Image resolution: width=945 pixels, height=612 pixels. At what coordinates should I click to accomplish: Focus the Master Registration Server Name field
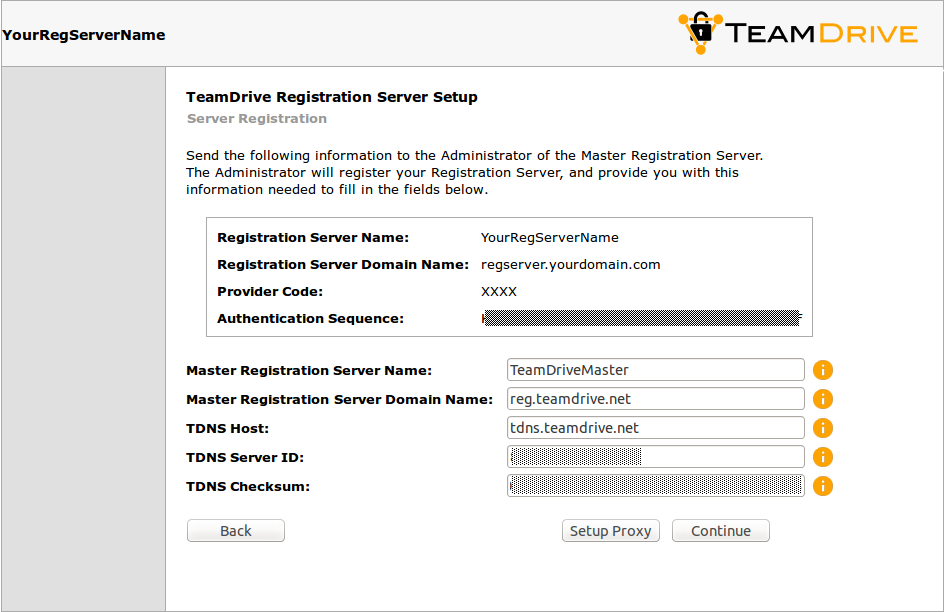(x=656, y=370)
